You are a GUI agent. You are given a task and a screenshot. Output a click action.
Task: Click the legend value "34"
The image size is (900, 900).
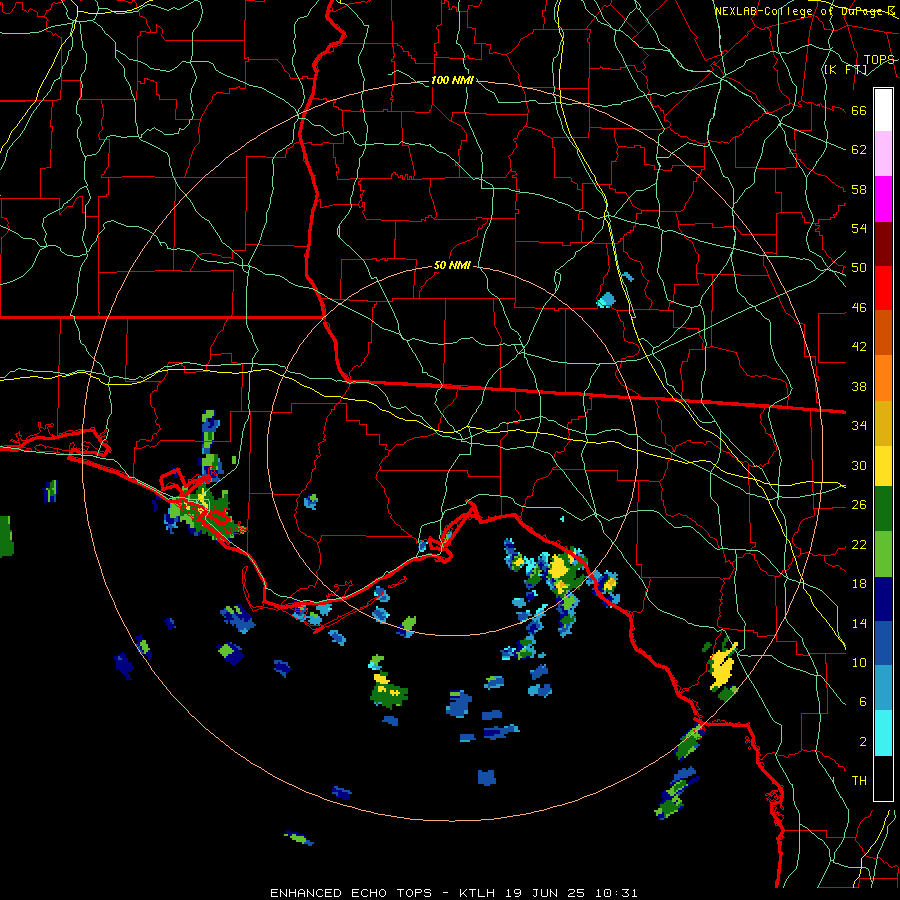859,425
